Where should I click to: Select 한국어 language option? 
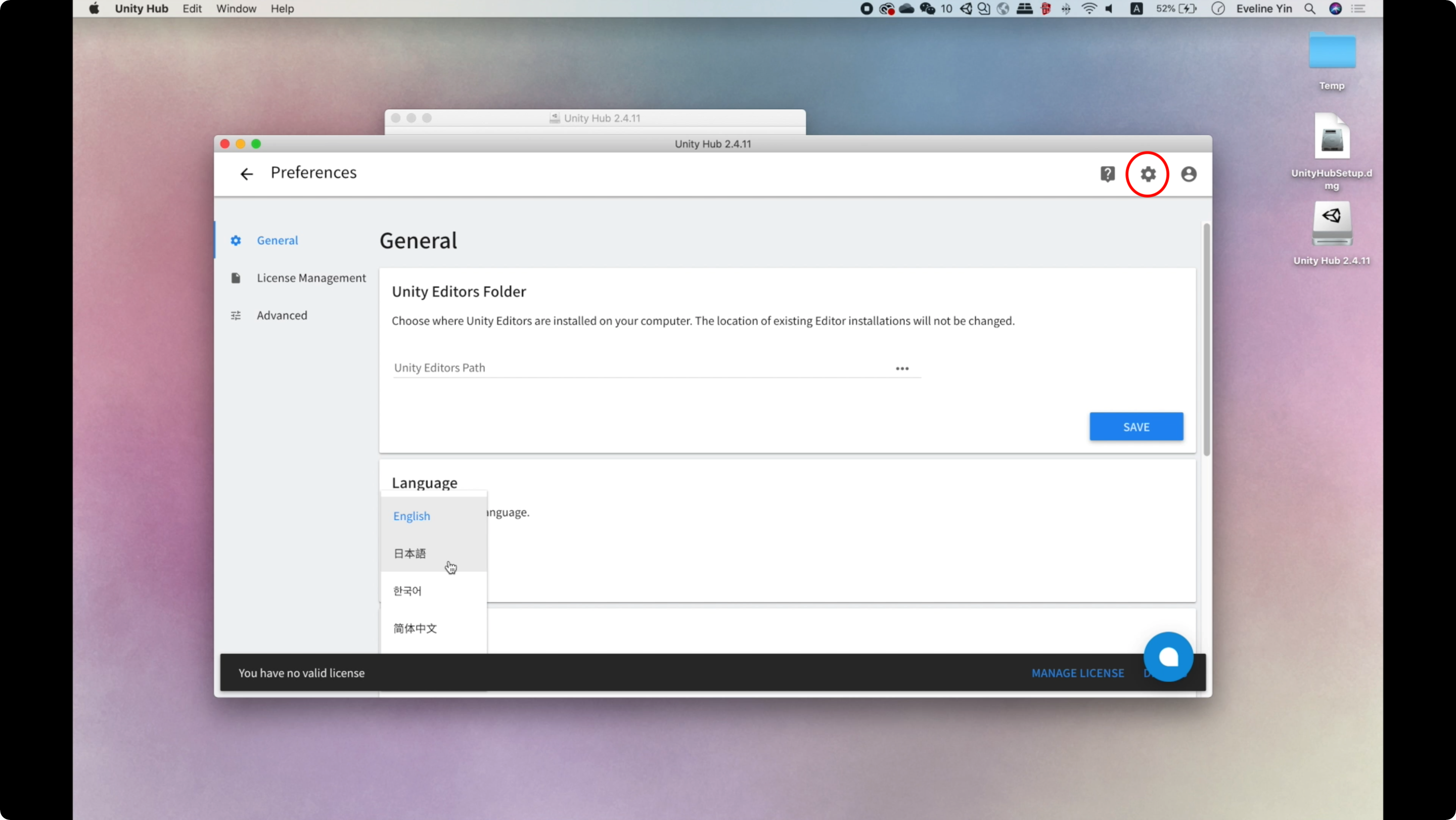click(x=407, y=590)
